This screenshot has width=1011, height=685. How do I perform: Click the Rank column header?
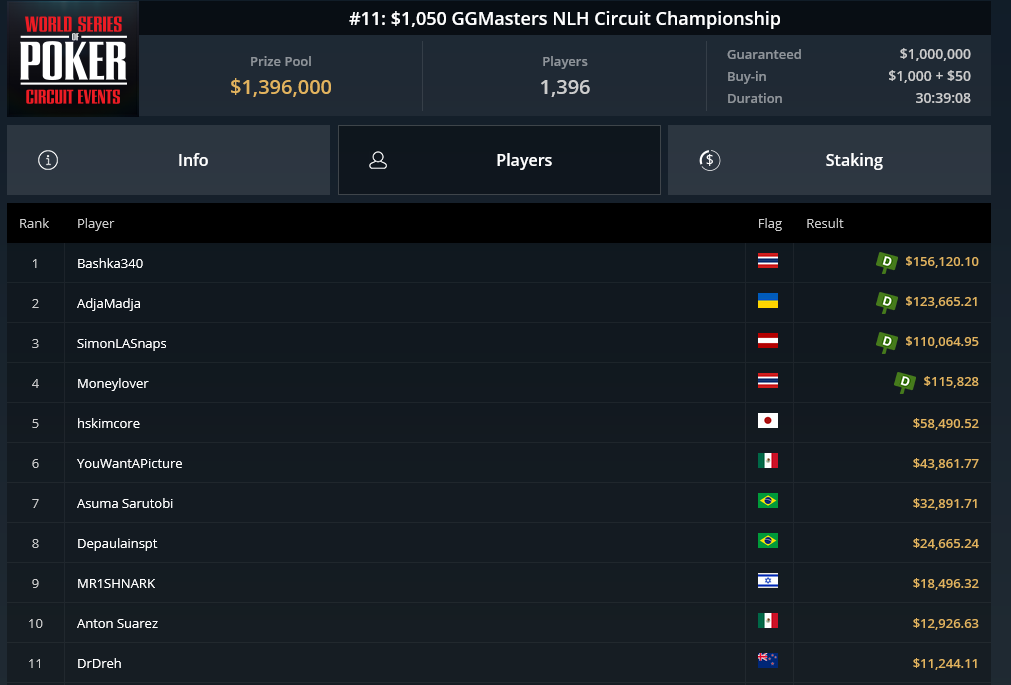[34, 223]
